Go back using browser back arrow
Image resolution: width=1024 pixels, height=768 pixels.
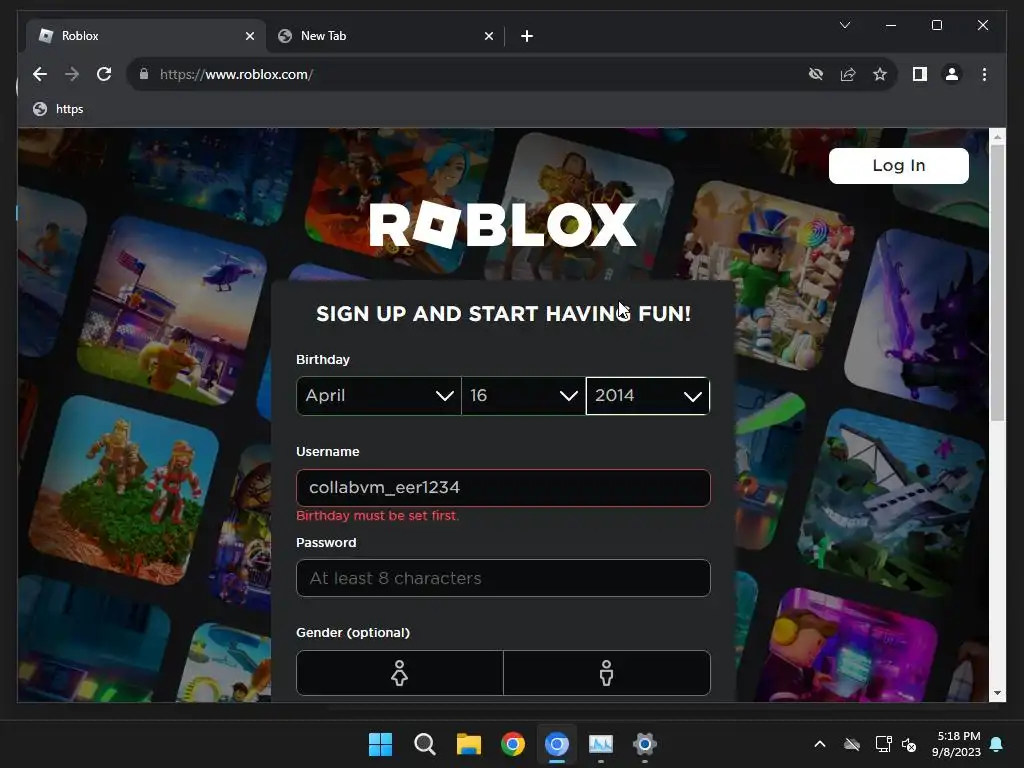pos(40,74)
